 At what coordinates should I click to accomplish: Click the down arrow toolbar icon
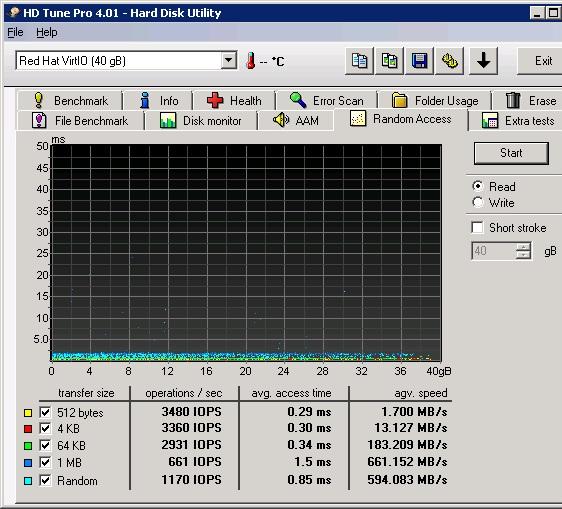484,61
